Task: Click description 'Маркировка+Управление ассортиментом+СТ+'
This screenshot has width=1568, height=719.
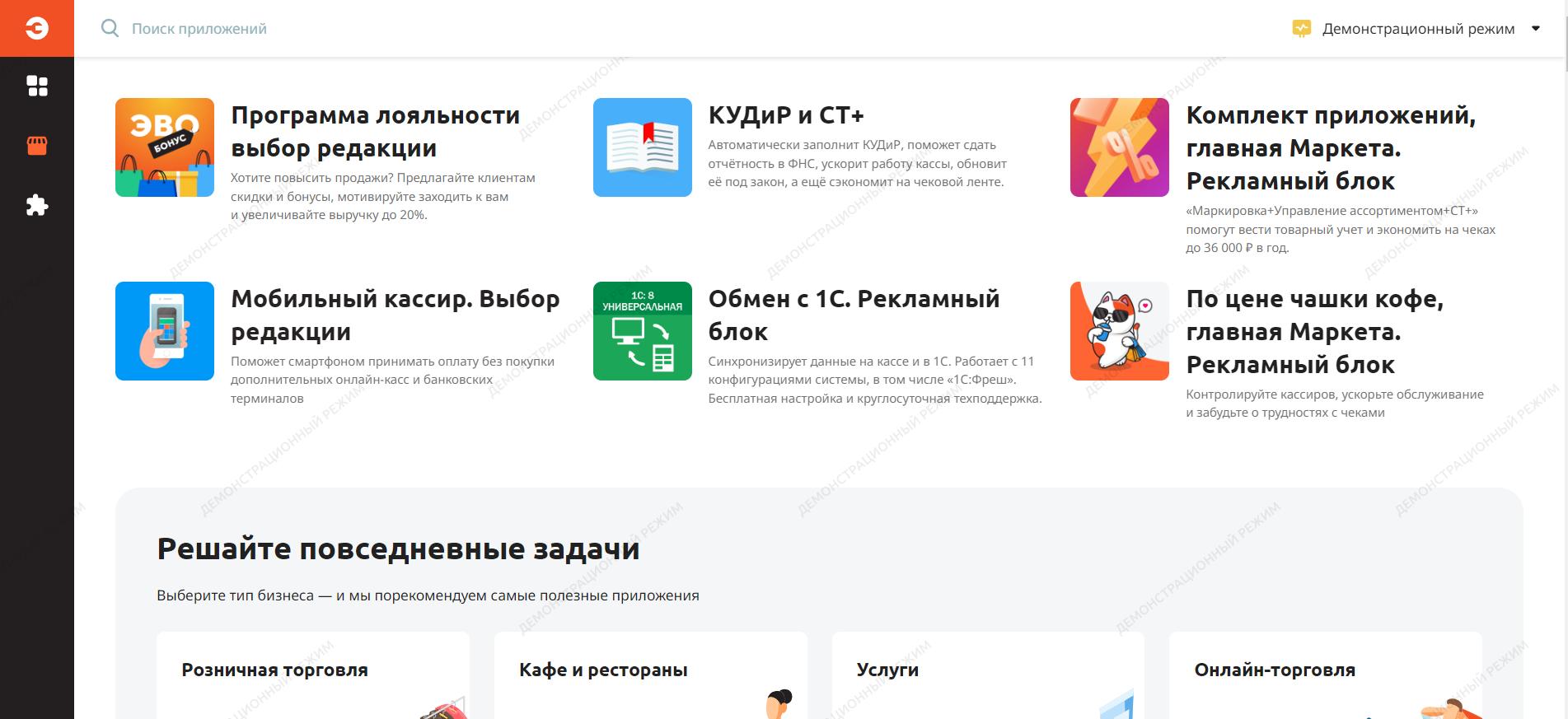Action: click(x=1341, y=229)
